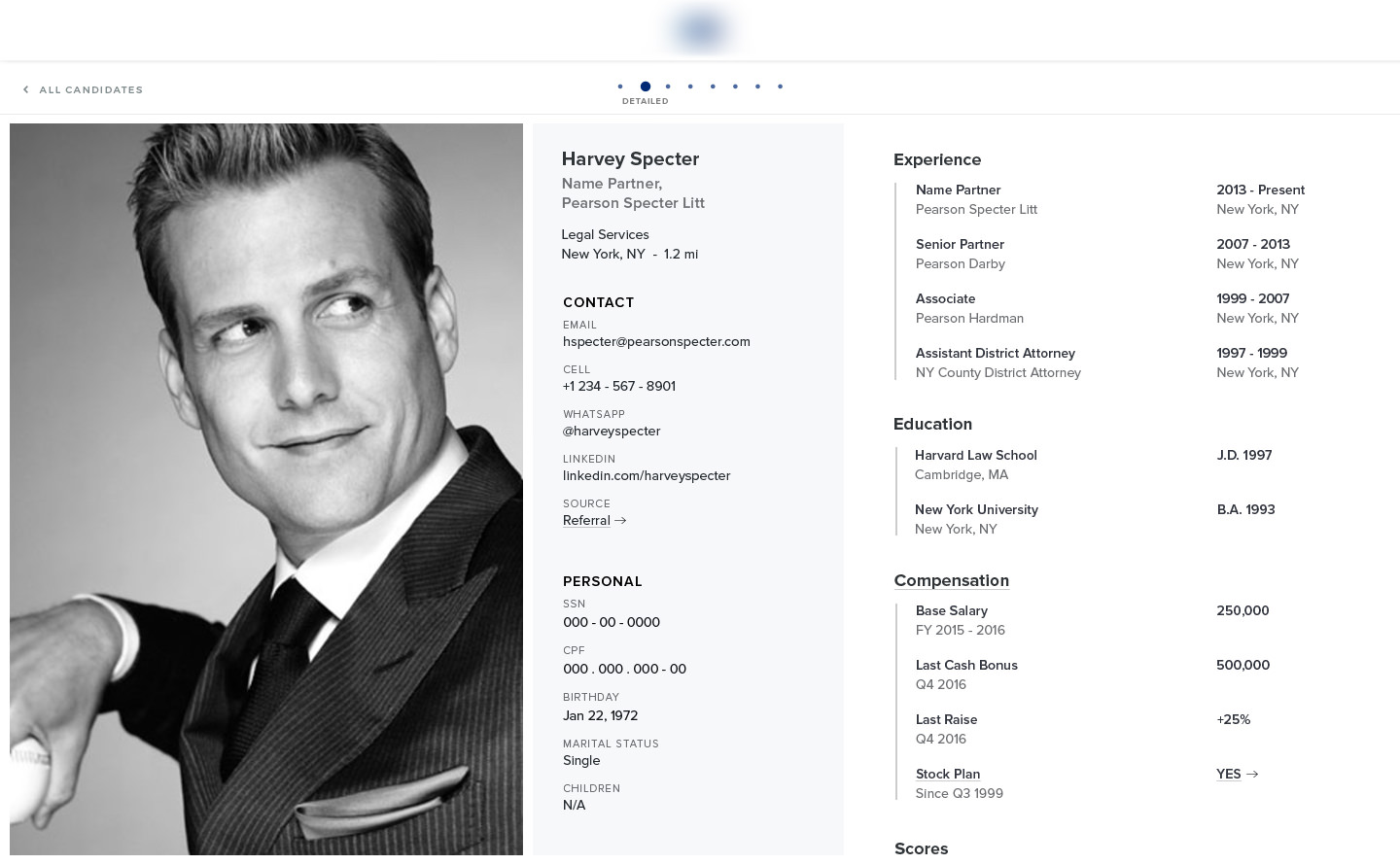Click the New York, NY - 1.2 mi location

[629, 254]
